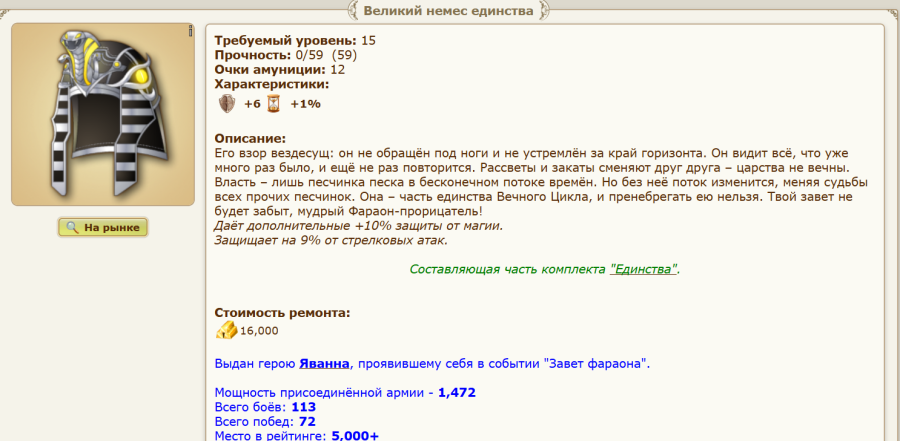Click the "Прочность" durability label
Viewport: 900px width, 441px height.
tap(252, 55)
